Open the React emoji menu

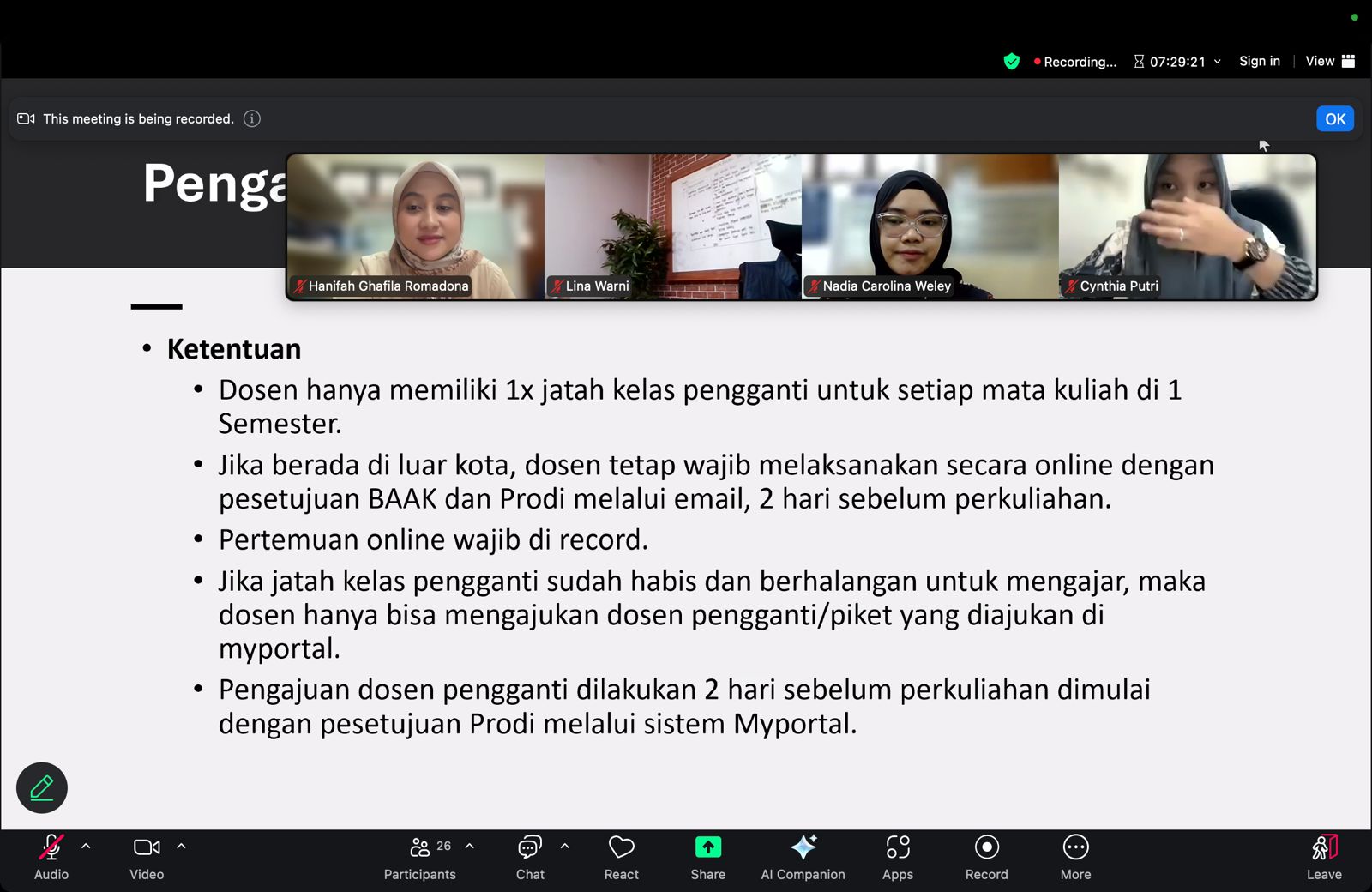pos(621,856)
